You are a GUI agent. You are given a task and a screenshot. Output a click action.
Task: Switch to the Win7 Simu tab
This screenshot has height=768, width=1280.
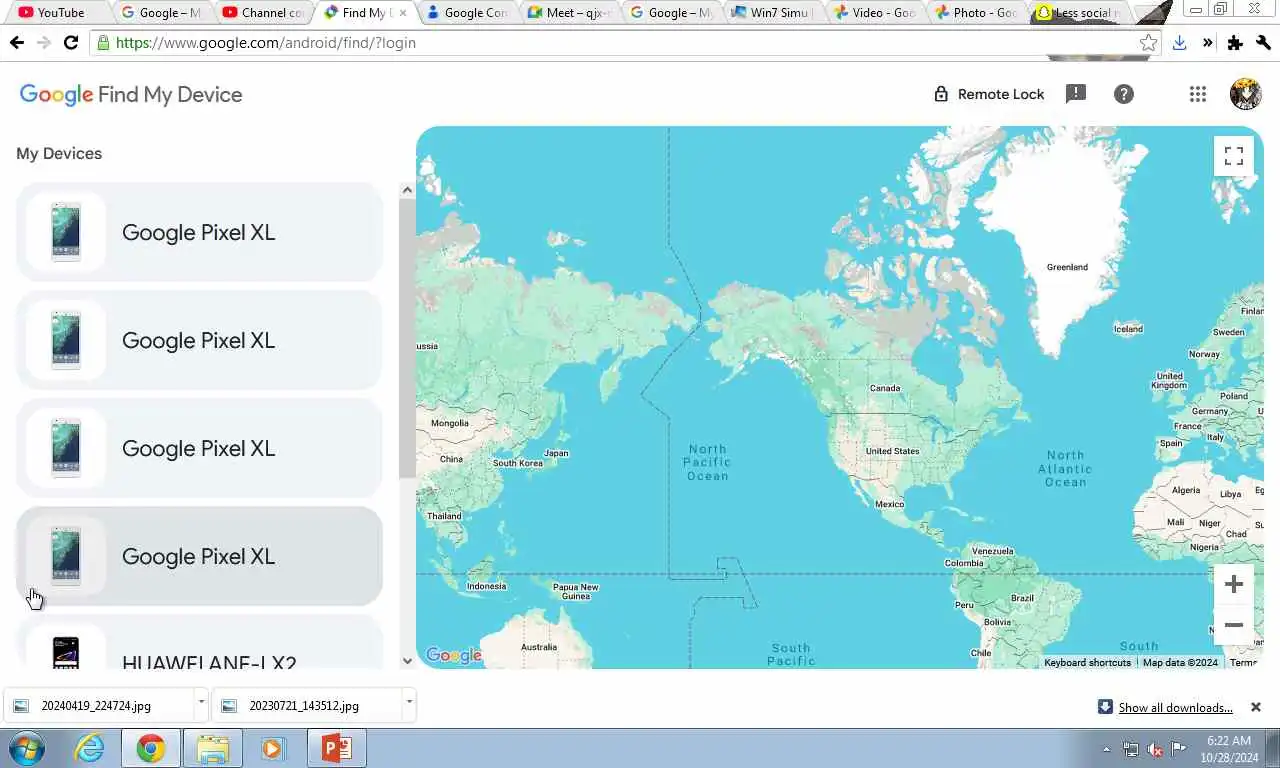[x=772, y=13]
